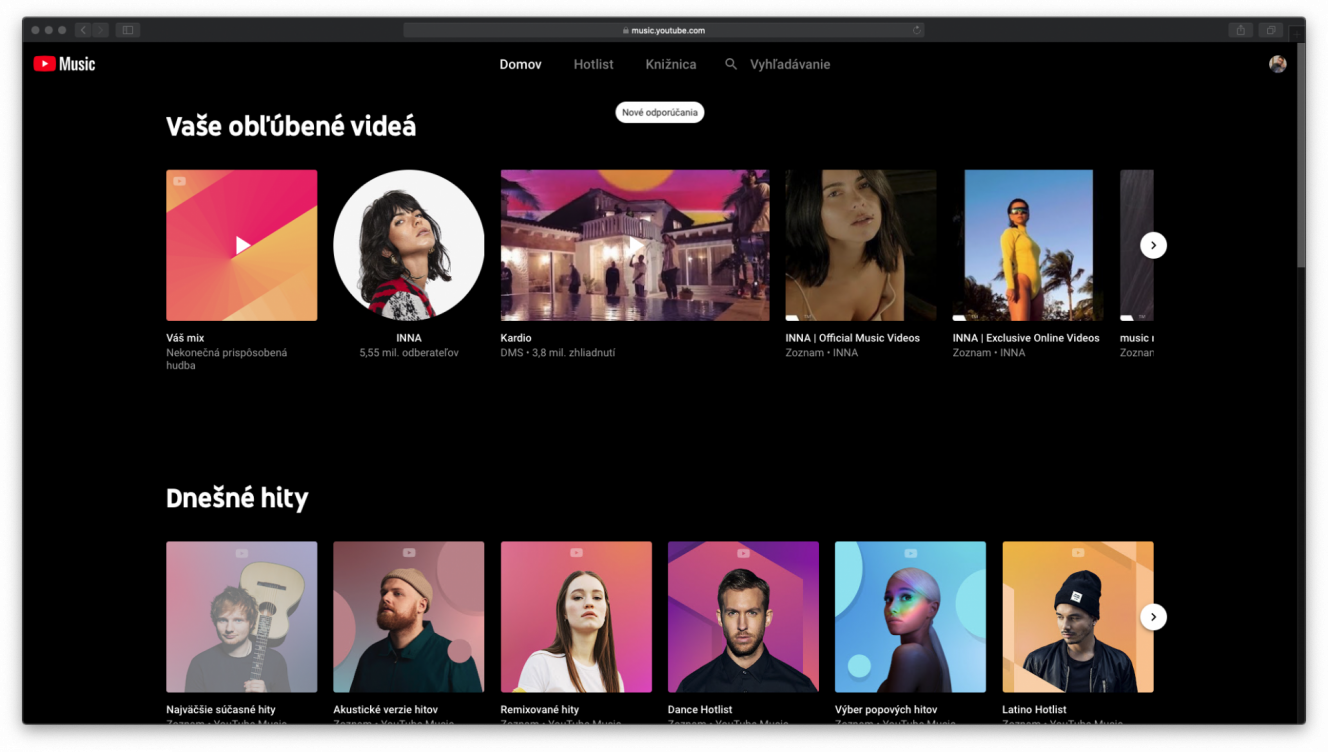The width and height of the screenshot is (1328, 752).
Task: Open Najväčšie súčasné hity playlist cover
Action: (242, 617)
